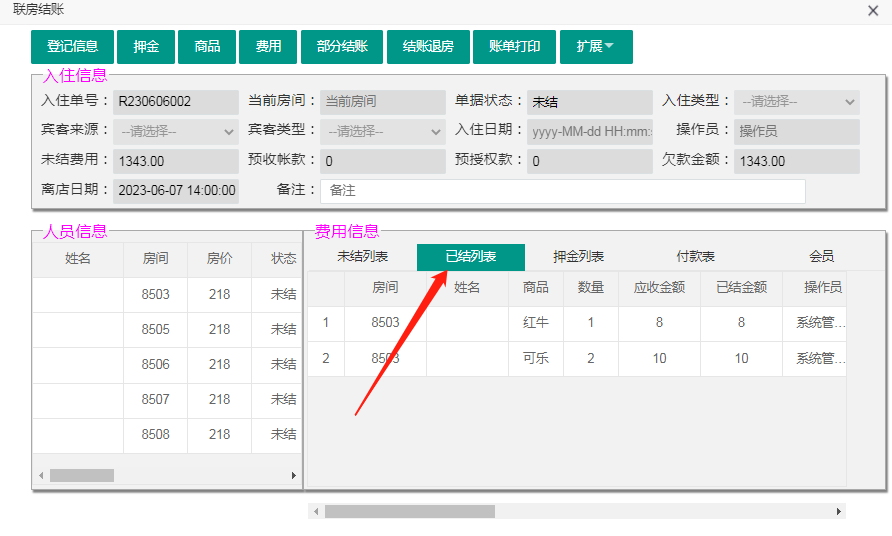Click the 商品 toolbar button

point(208,47)
